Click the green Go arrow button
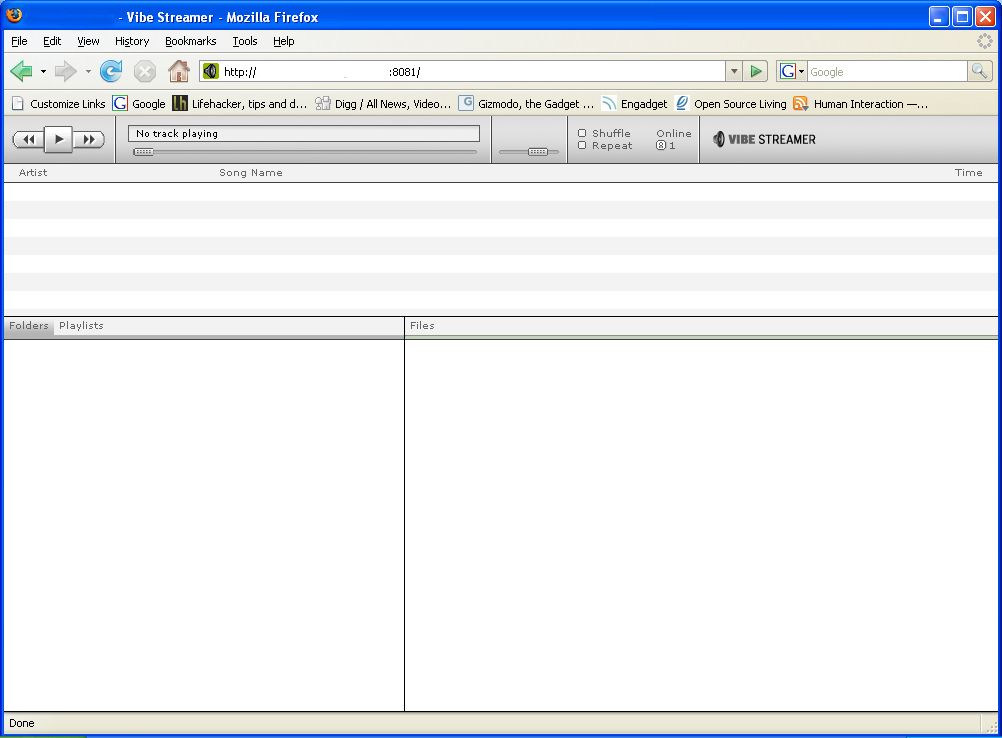The height and width of the screenshot is (738, 1002). pyautogui.click(x=756, y=72)
